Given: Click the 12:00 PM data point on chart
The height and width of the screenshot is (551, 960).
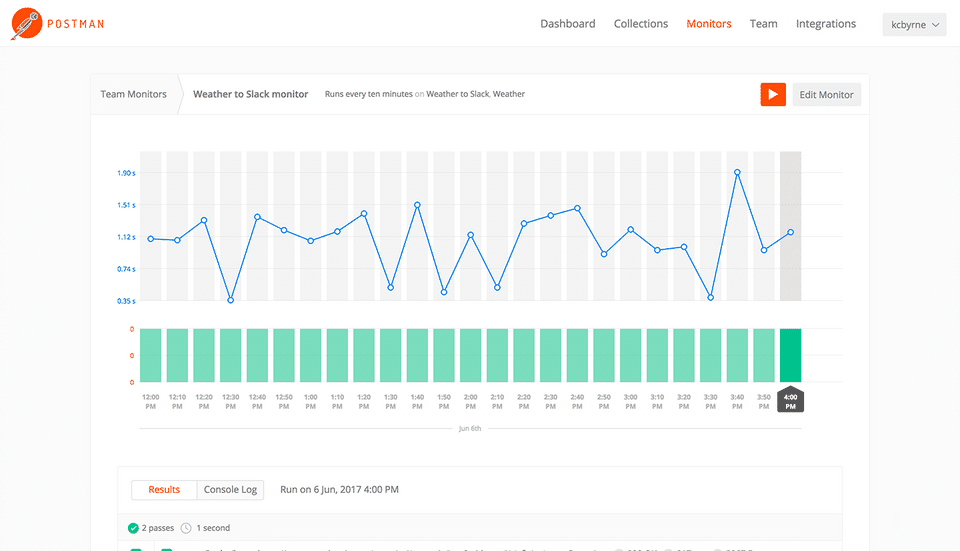Looking at the screenshot, I should (151, 239).
